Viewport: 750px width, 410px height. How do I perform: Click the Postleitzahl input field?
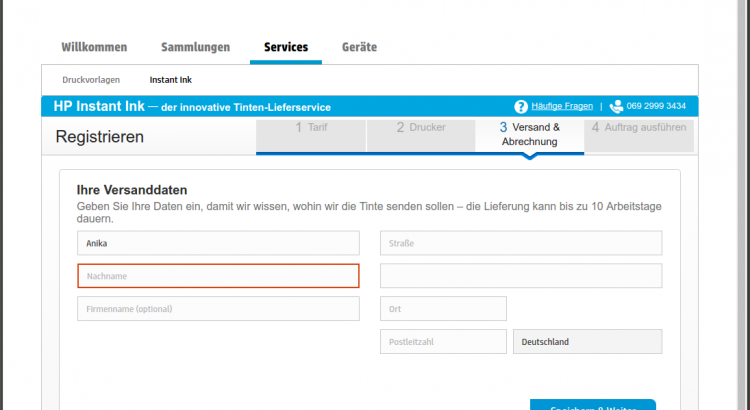point(443,342)
